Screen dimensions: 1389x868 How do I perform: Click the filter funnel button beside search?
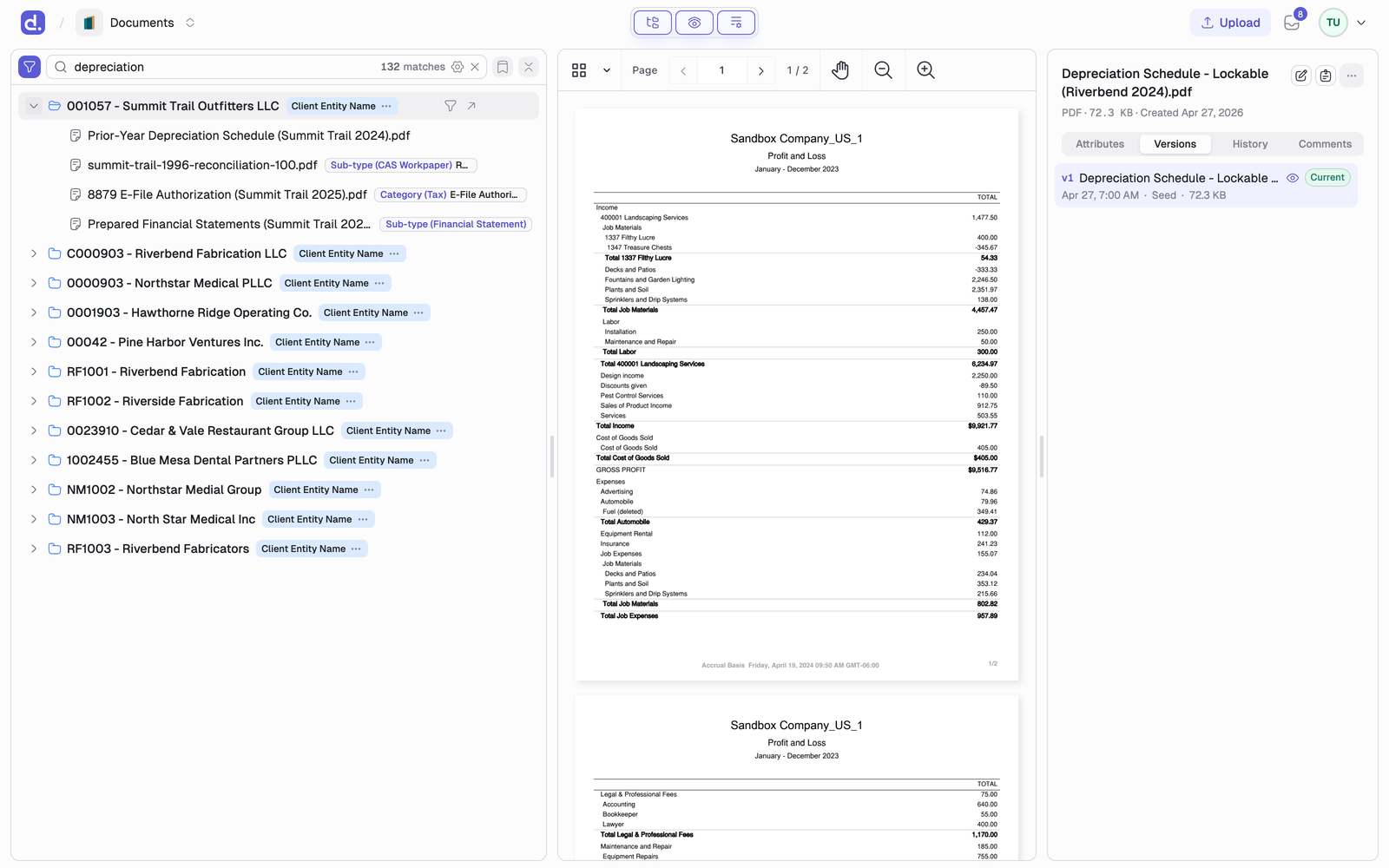[30, 67]
